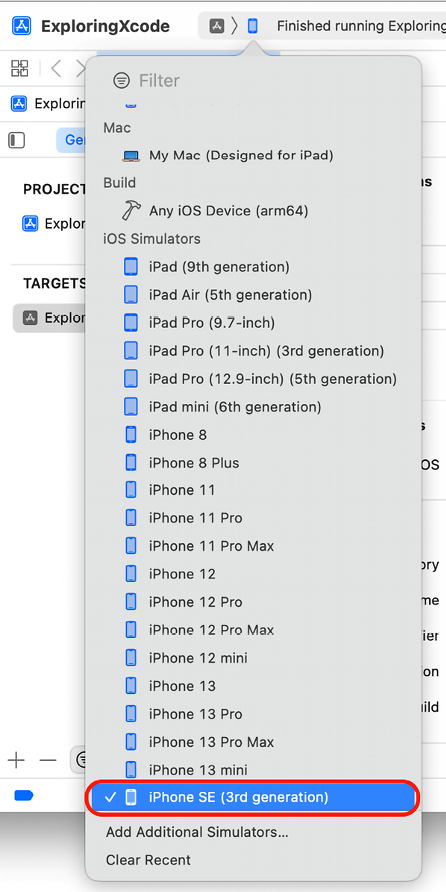Click the plus button to add target
446x892 pixels.
pyautogui.click(x=16, y=760)
